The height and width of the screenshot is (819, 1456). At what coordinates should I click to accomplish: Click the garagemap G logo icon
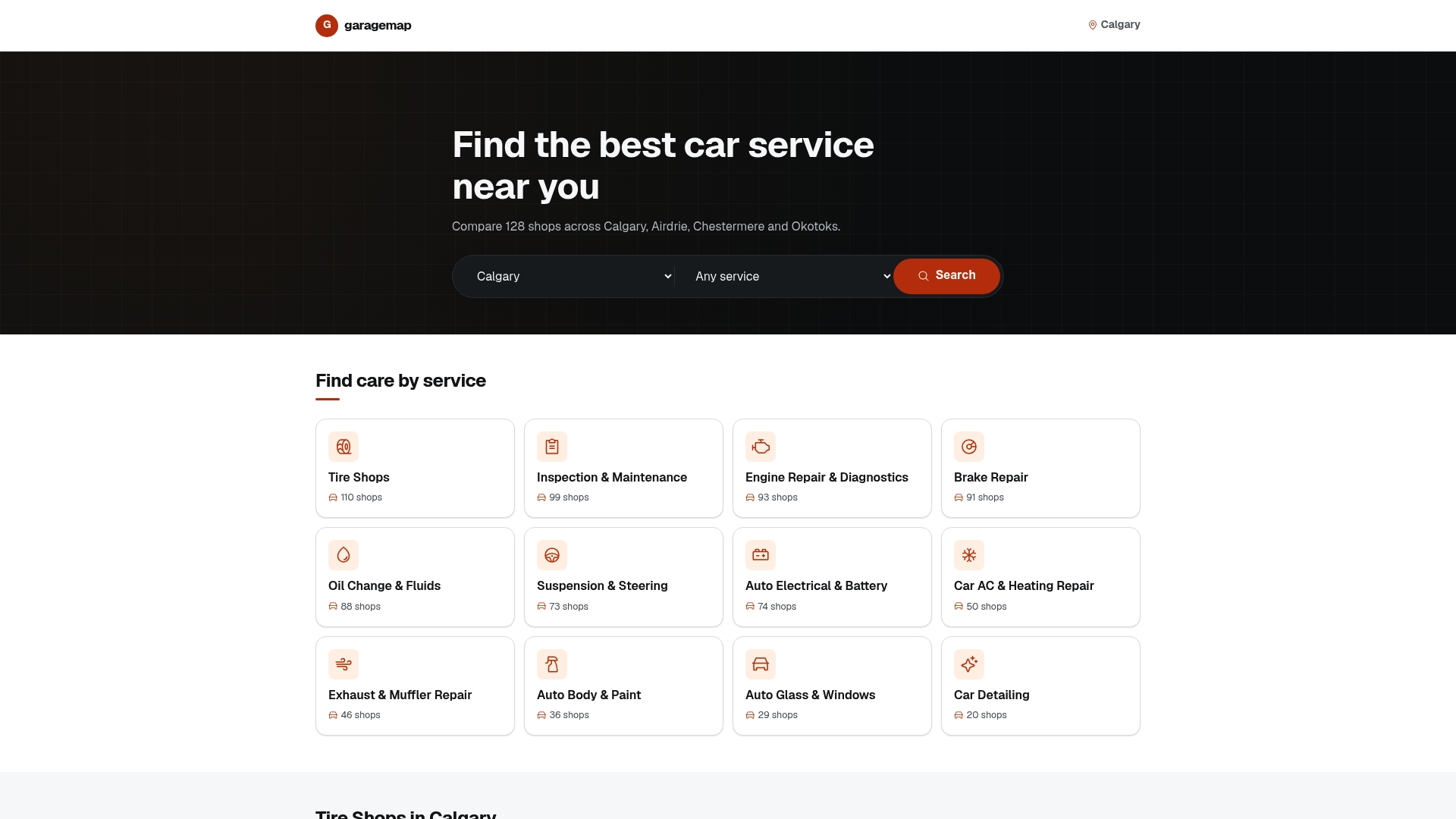tap(327, 26)
